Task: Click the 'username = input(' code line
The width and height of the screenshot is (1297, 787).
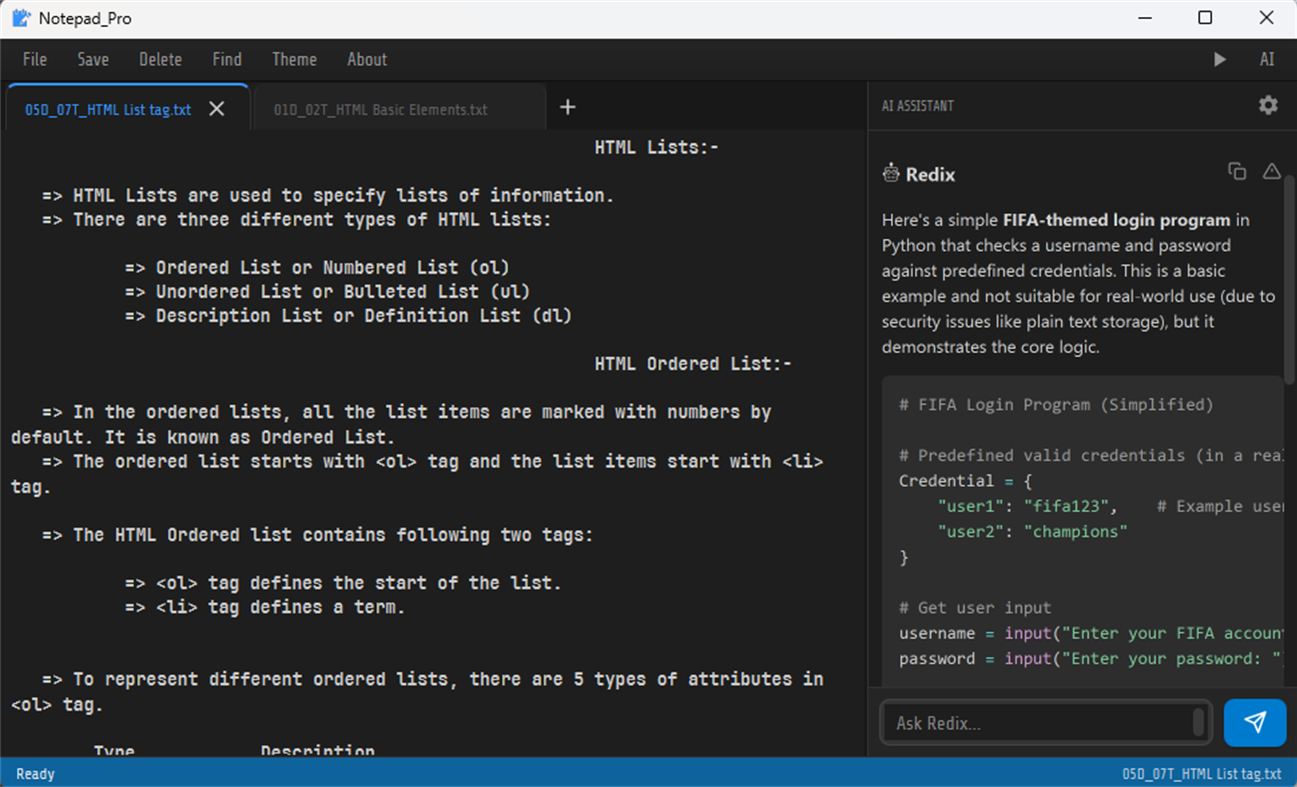Action: (x=1091, y=633)
